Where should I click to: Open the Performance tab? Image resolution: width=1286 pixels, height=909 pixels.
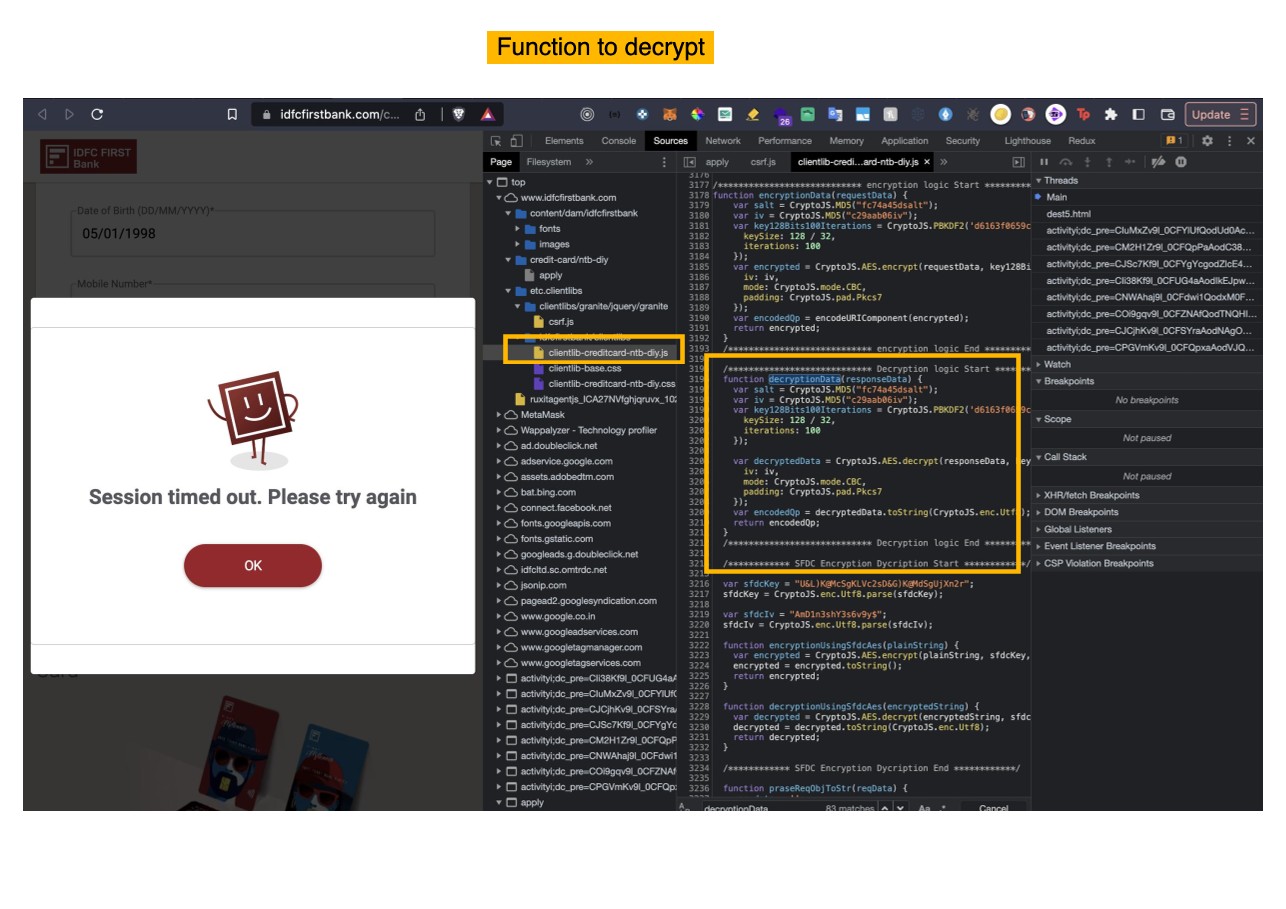tap(785, 141)
